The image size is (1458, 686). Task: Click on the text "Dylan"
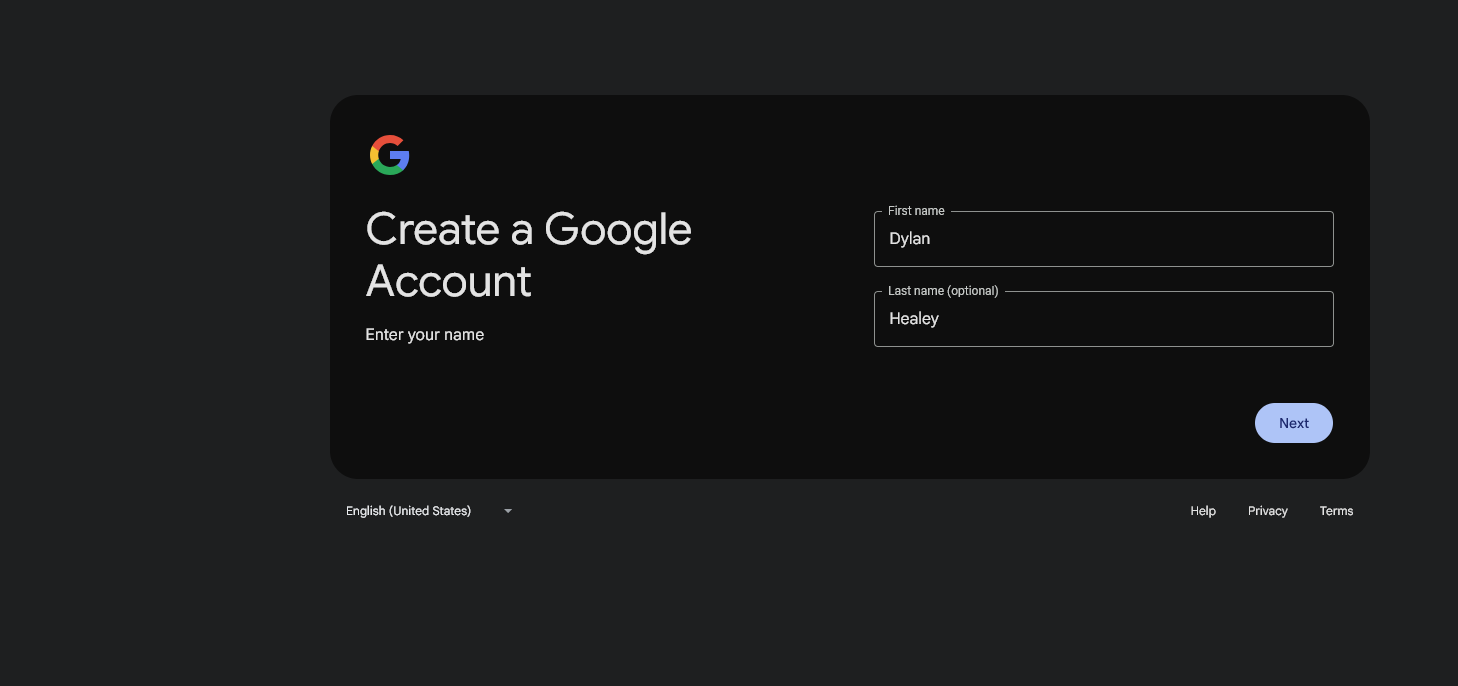pyautogui.click(x=909, y=239)
